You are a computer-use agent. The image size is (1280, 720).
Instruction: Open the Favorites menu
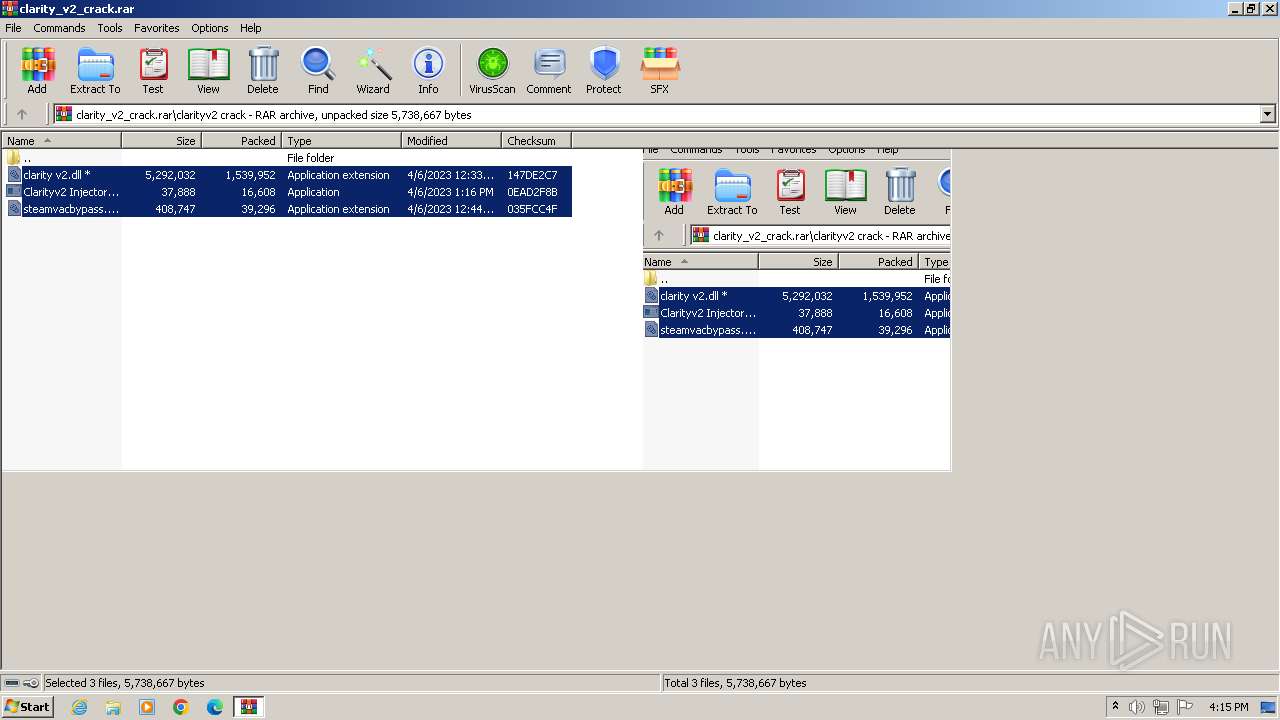[157, 28]
